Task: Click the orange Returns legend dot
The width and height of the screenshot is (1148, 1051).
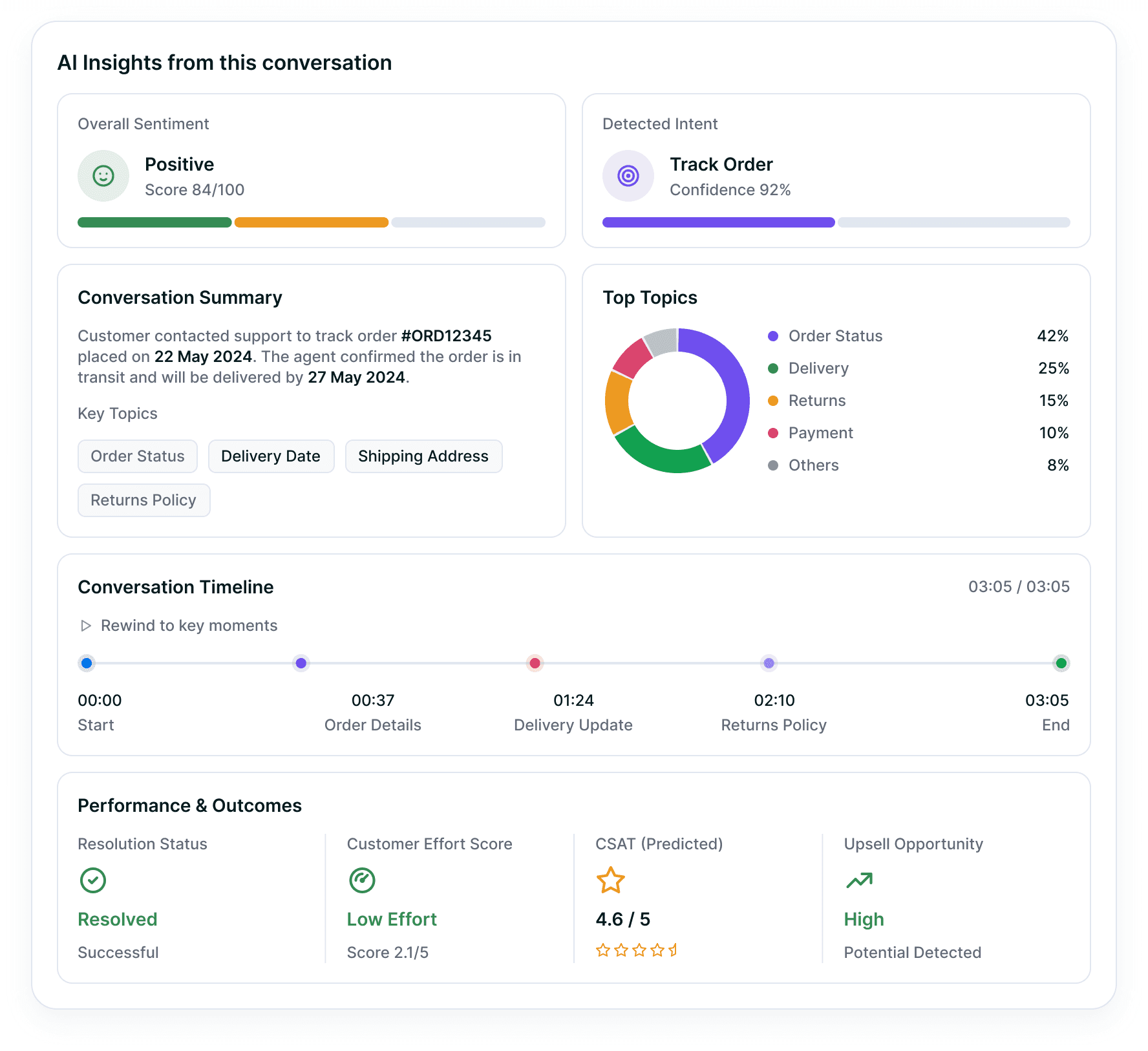Action: coord(773,401)
